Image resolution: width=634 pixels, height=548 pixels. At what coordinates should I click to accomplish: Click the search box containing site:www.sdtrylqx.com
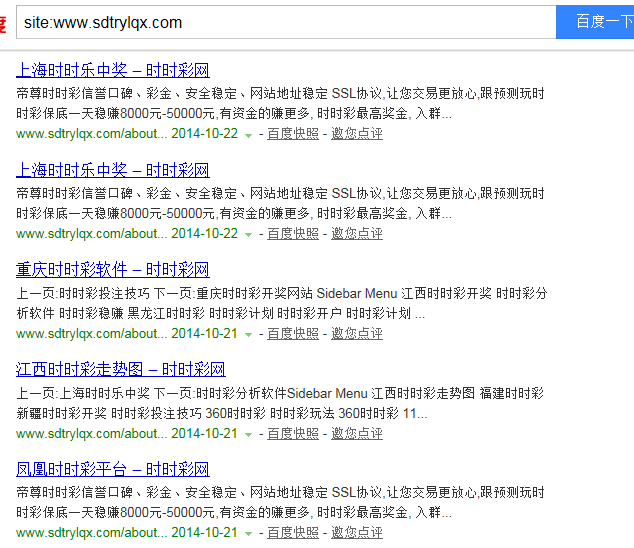pyautogui.click(x=286, y=22)
